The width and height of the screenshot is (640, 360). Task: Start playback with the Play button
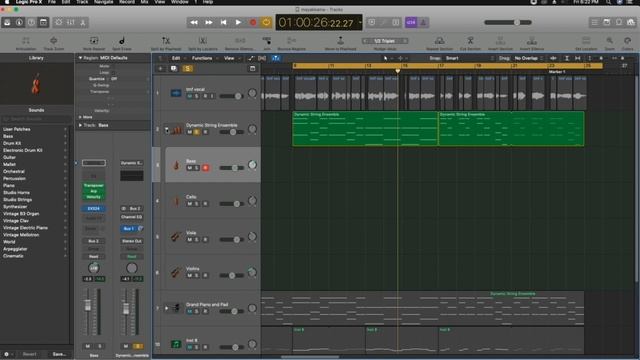(238, 22)
